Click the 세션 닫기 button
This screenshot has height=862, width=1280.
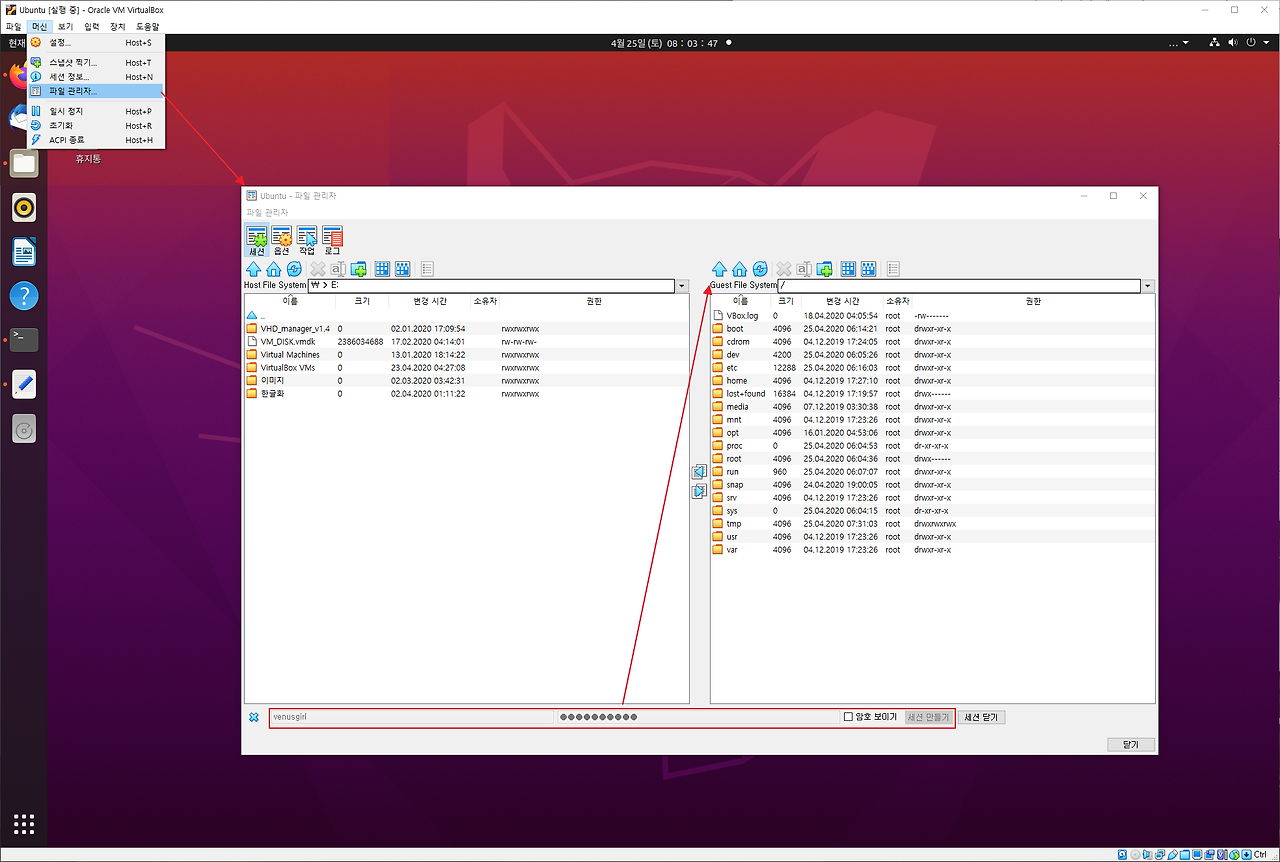click(x=982, y=717)
